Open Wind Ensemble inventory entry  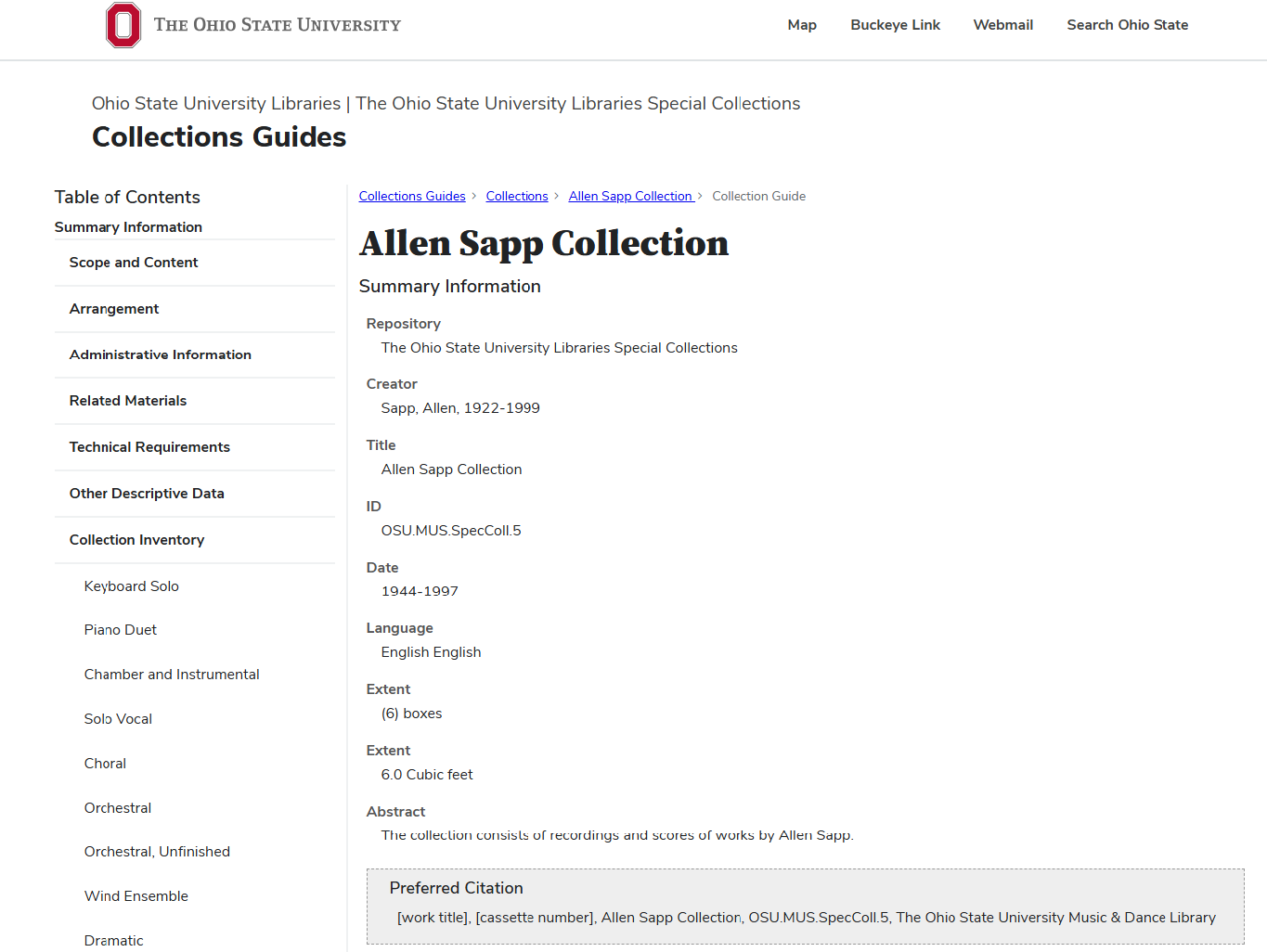pos(136,896)
